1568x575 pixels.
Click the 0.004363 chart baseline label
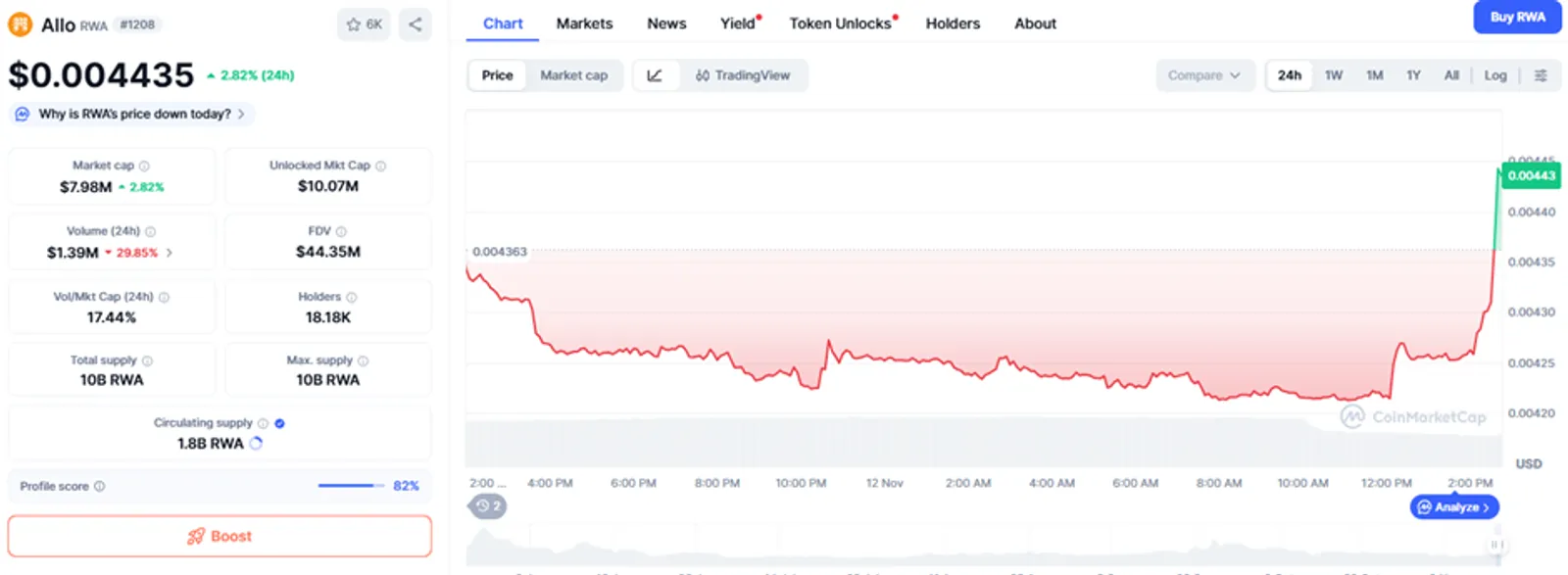[x=500, y=252]
